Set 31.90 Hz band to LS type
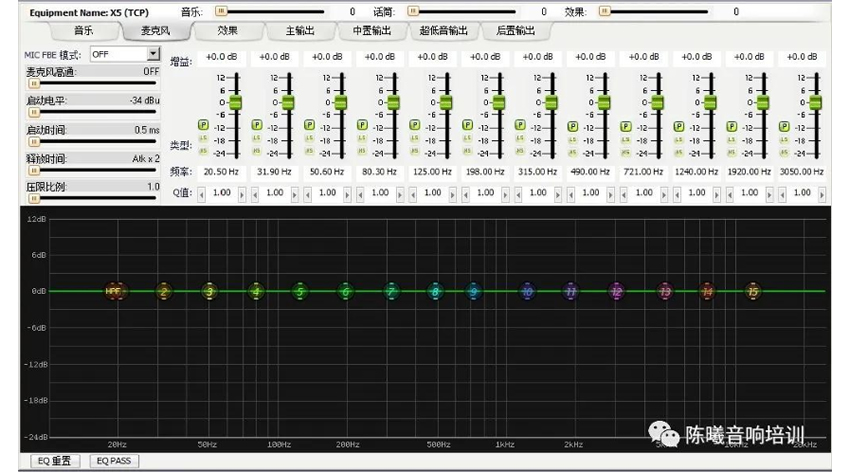The image size is (850, 472). (x=256, y=139)
